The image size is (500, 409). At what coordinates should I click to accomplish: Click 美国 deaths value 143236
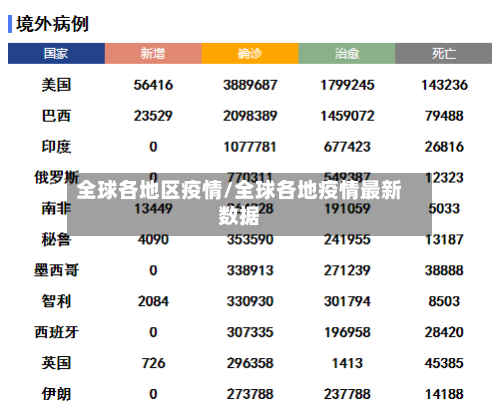coord(444,85)
